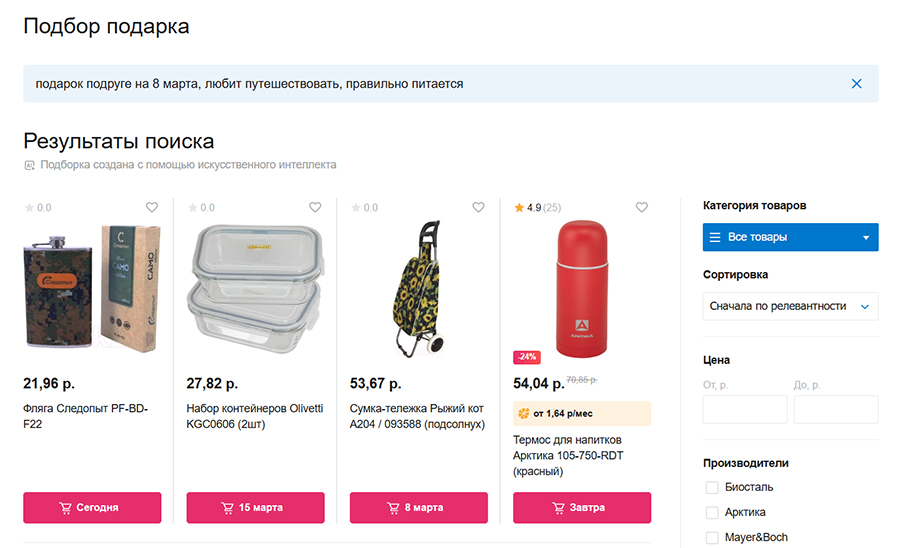The height and width of the screenshot is (548, 900).
Task: Click the installment flower icon badge
Action: (x=523, y=413)
